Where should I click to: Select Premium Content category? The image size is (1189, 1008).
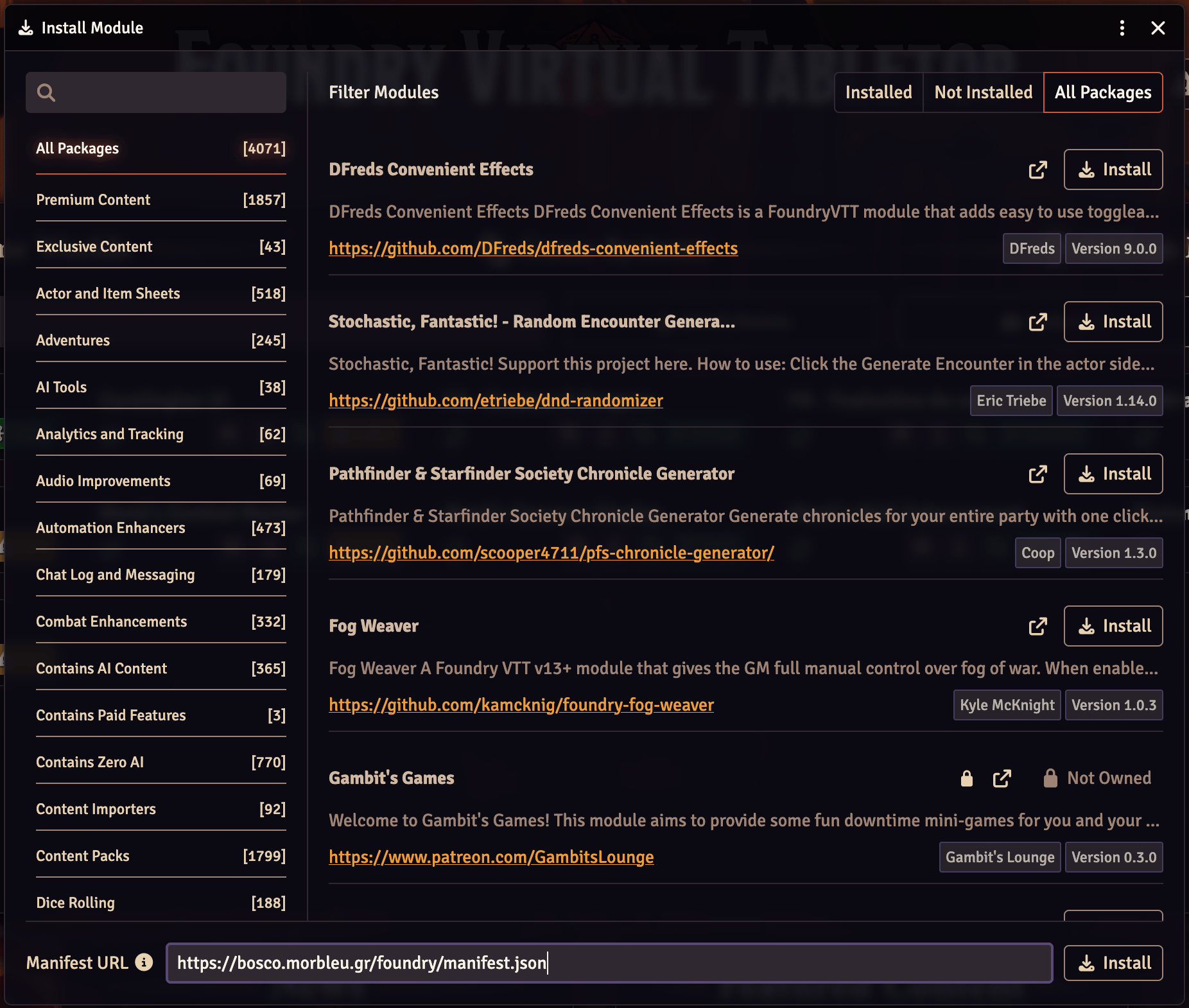click(161, 200)
